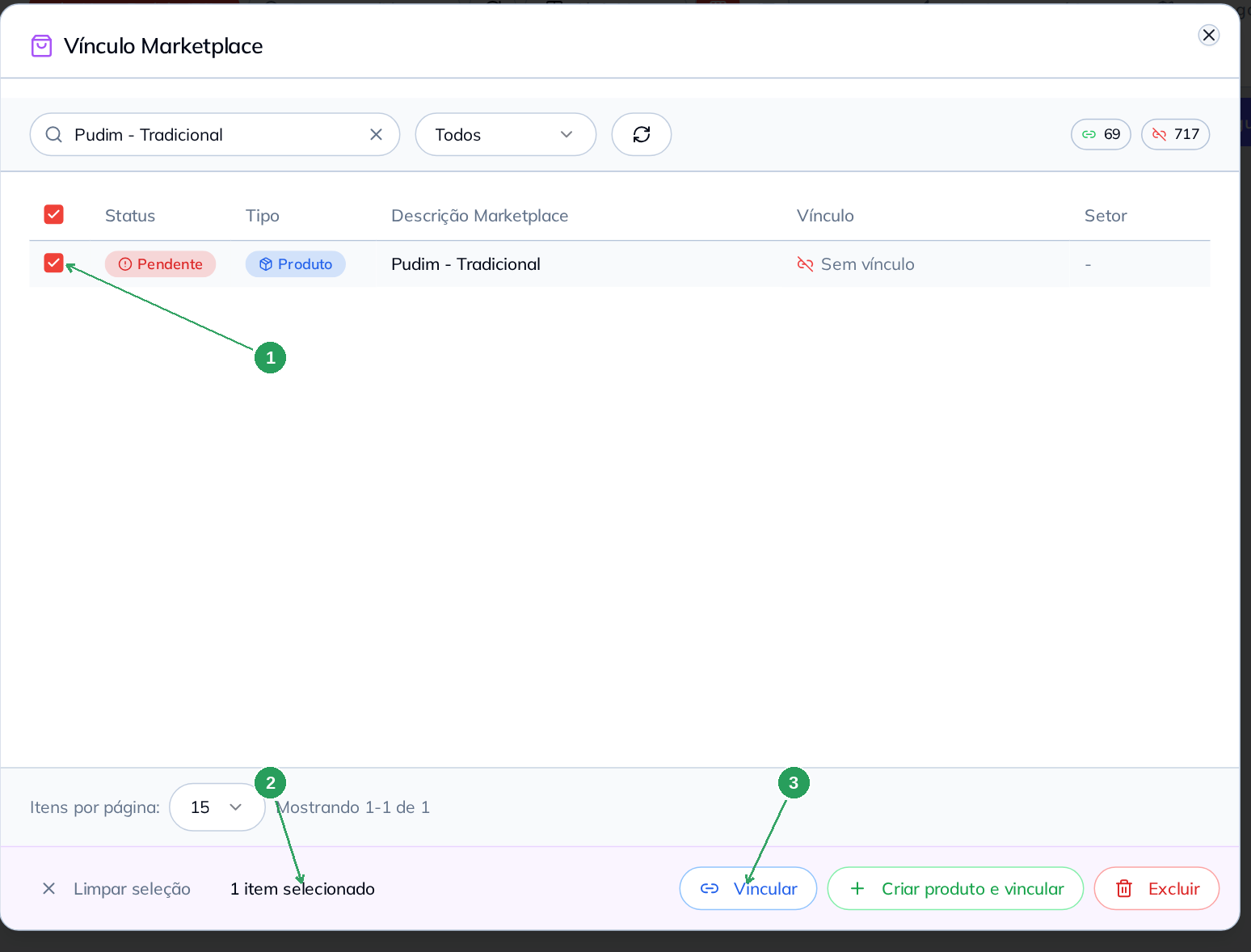This screenshot has width=1251, height=952.
Task: Click the unlinked items badge showing 717
Action: (x=1175, y=134)
